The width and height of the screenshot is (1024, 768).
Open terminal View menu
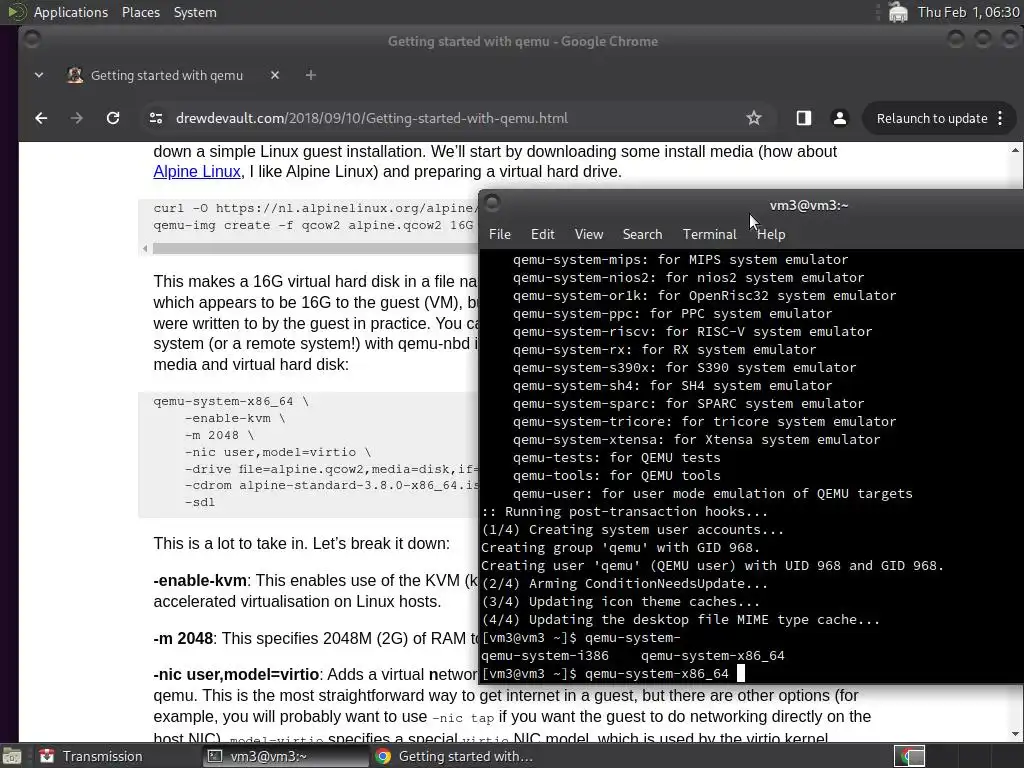tap(588, 234)
